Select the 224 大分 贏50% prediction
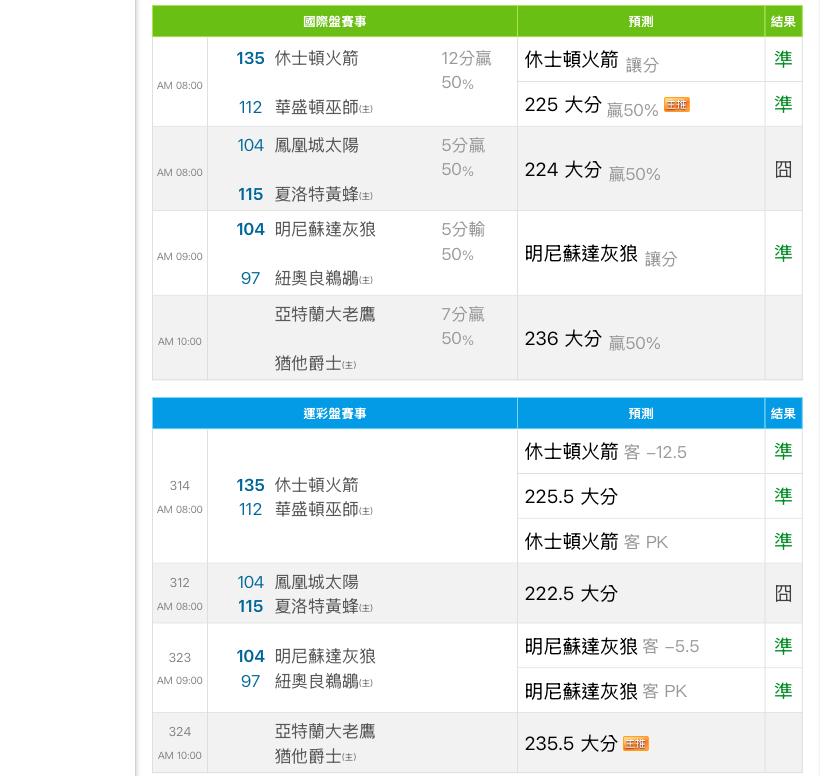Screen dimensions: 828x776 click(592, 170)
